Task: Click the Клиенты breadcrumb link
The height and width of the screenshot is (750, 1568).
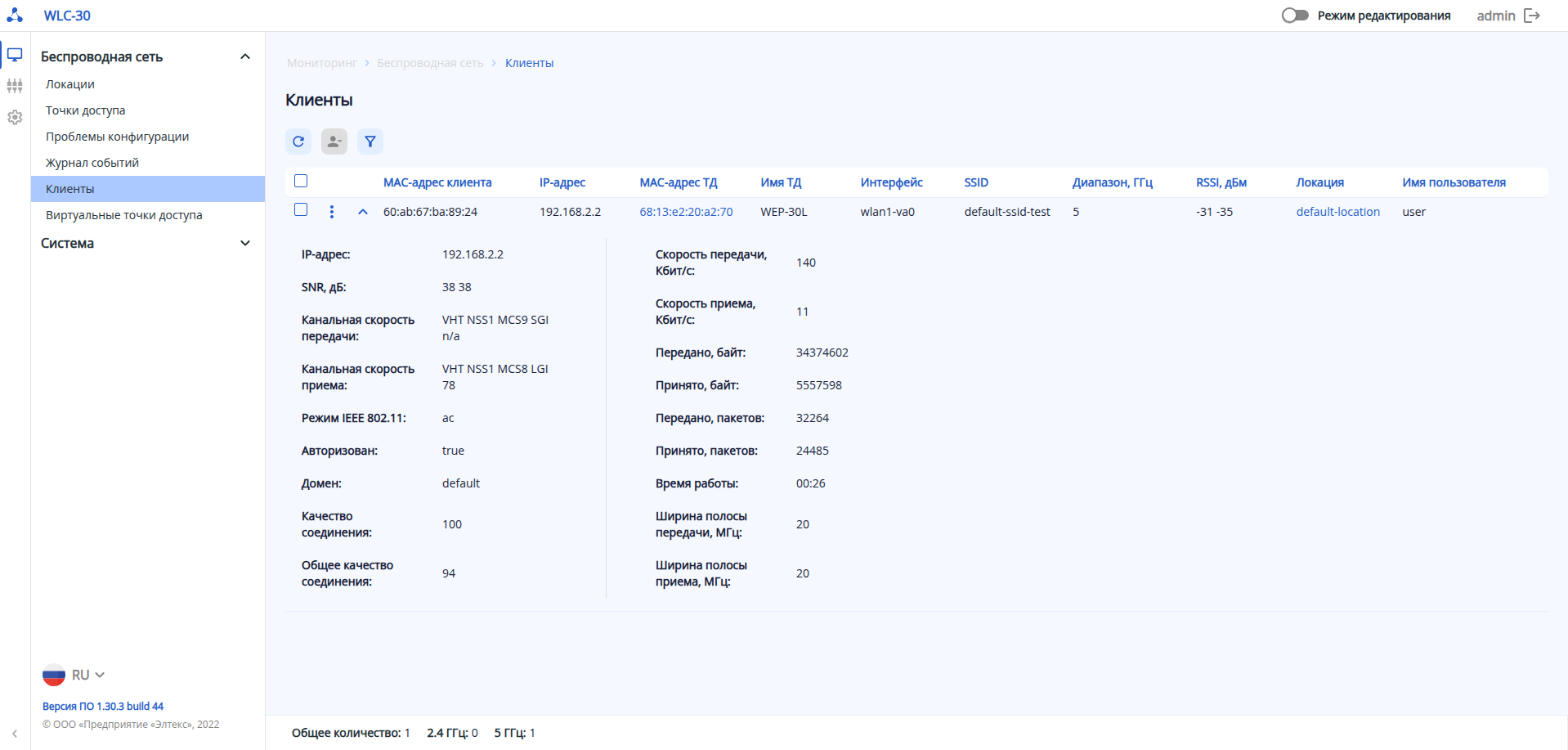Action: coord(529,63)
